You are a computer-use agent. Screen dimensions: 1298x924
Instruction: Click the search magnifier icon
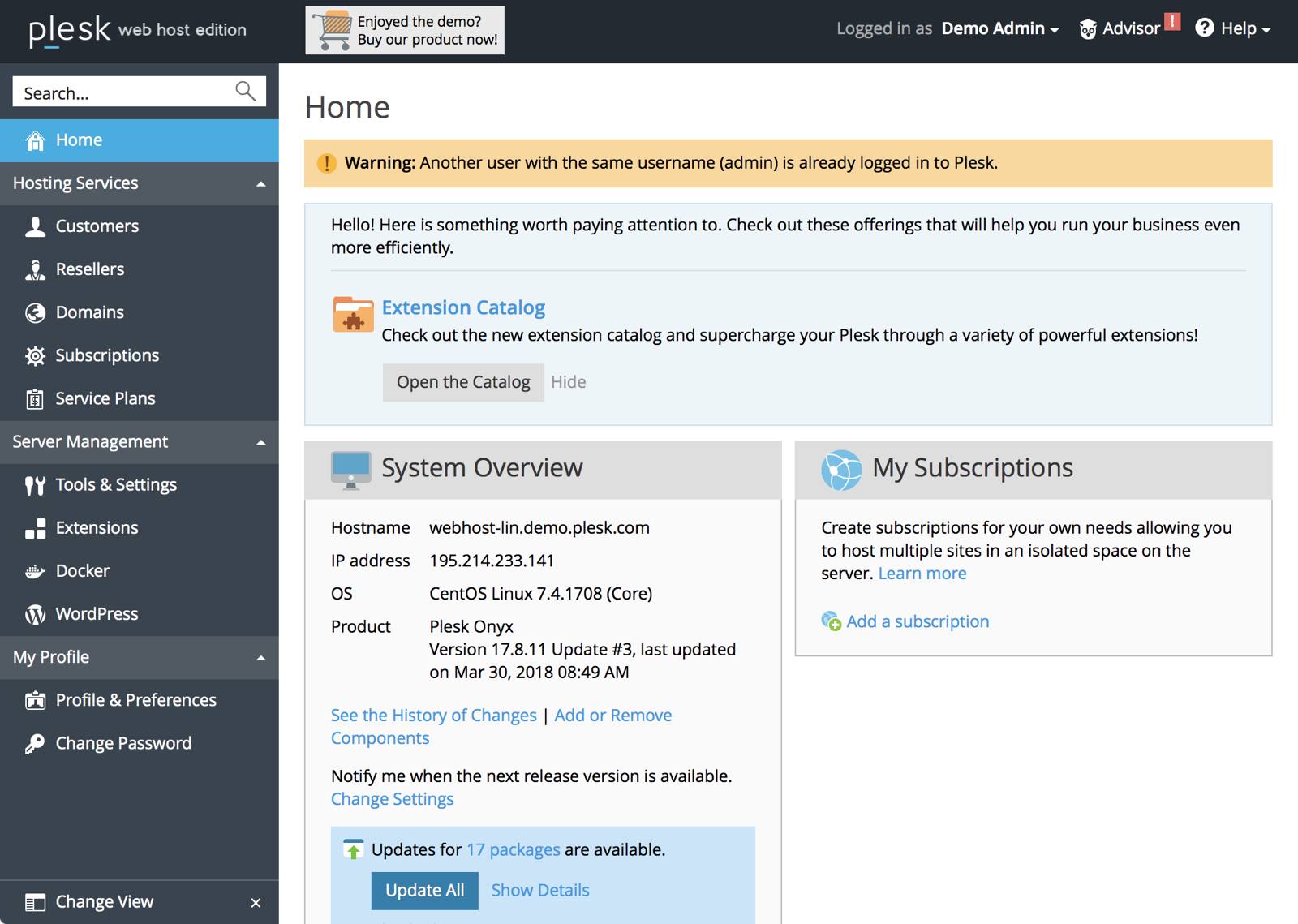[245, 91]
